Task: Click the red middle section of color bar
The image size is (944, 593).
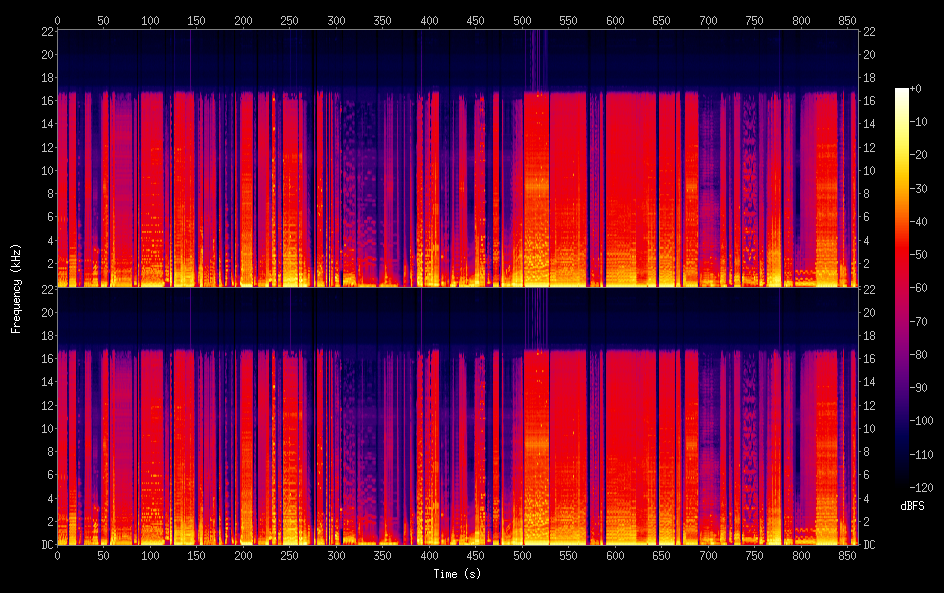Action: pyautogui.click(x=902, y=260)
